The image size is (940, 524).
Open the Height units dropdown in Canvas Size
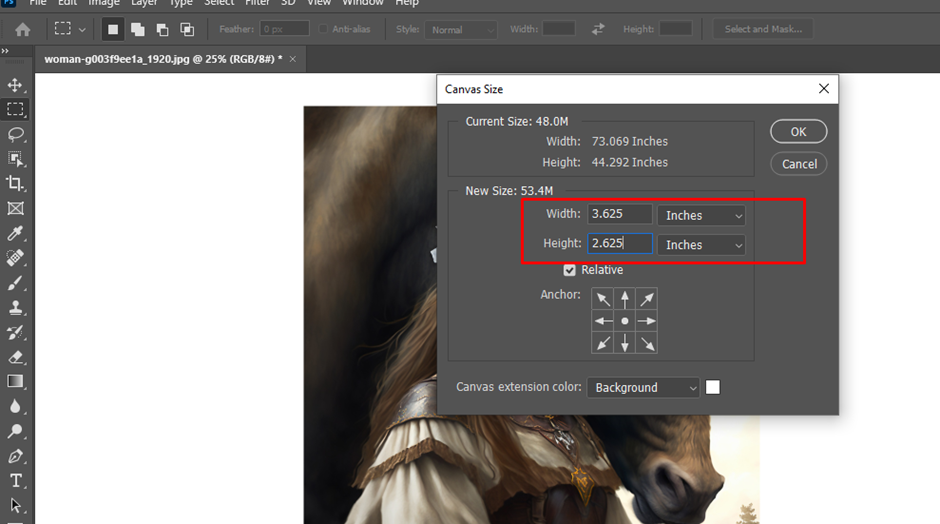[701, 245]
